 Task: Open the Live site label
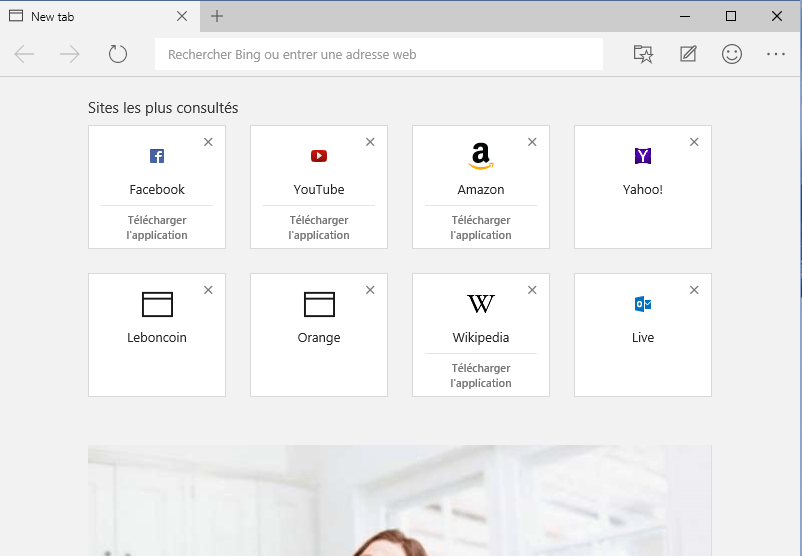click(x=642, y=337)
